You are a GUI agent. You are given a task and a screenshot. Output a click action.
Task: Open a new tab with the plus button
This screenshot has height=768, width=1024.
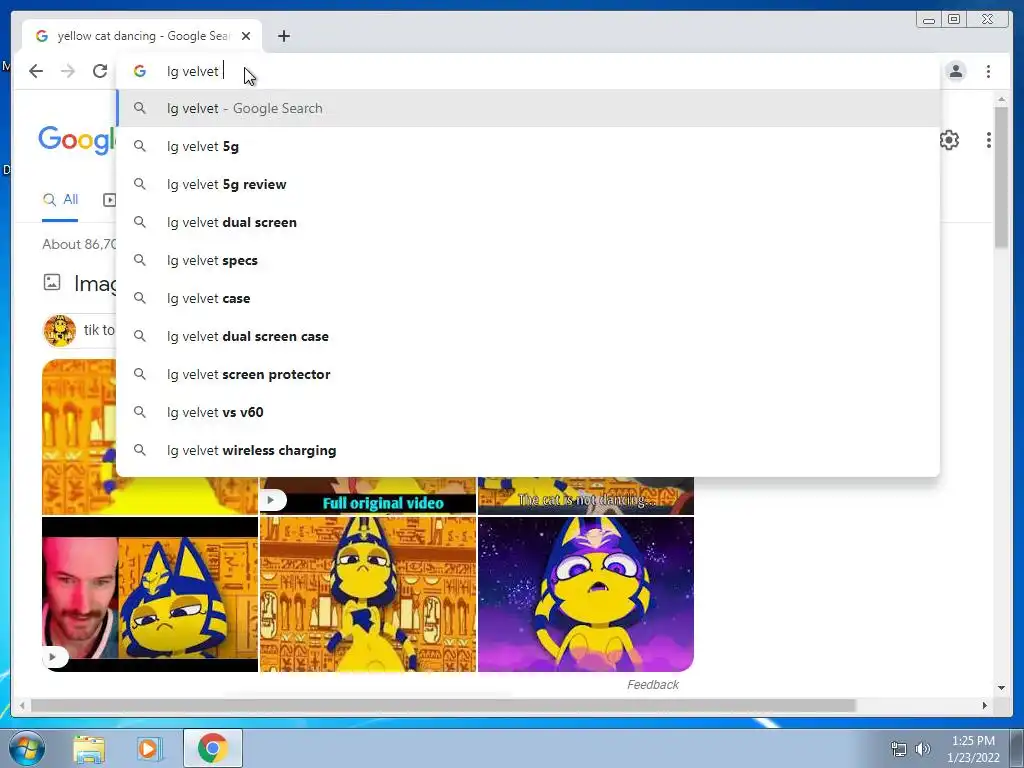(283, 36)
